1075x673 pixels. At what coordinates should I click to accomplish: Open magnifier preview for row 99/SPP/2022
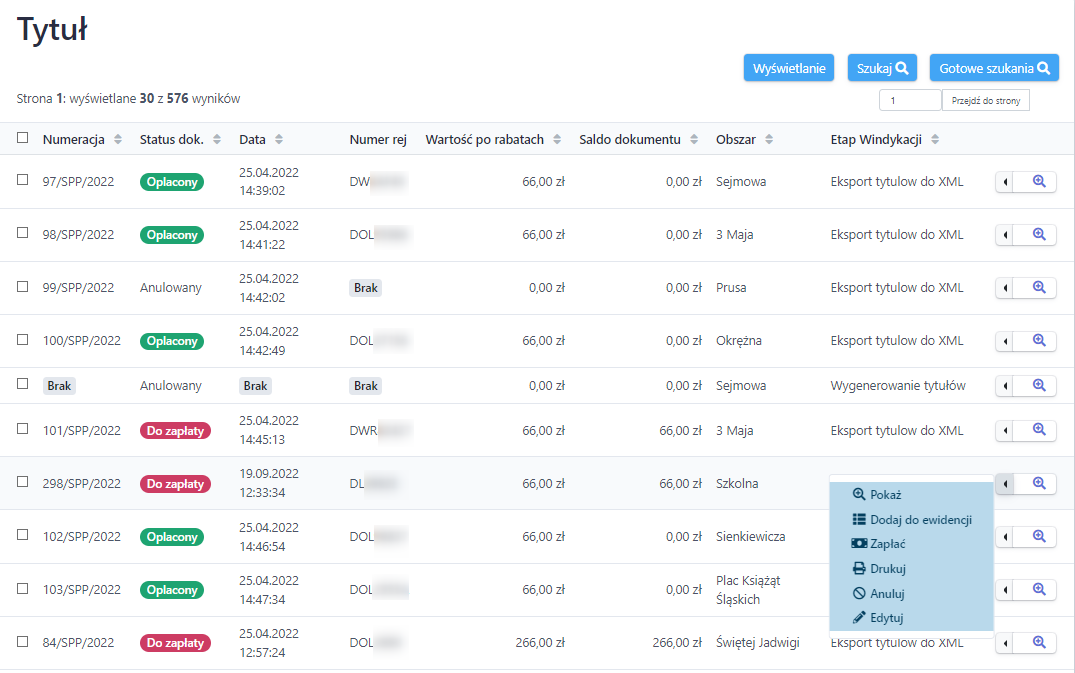pos(1039,288)
